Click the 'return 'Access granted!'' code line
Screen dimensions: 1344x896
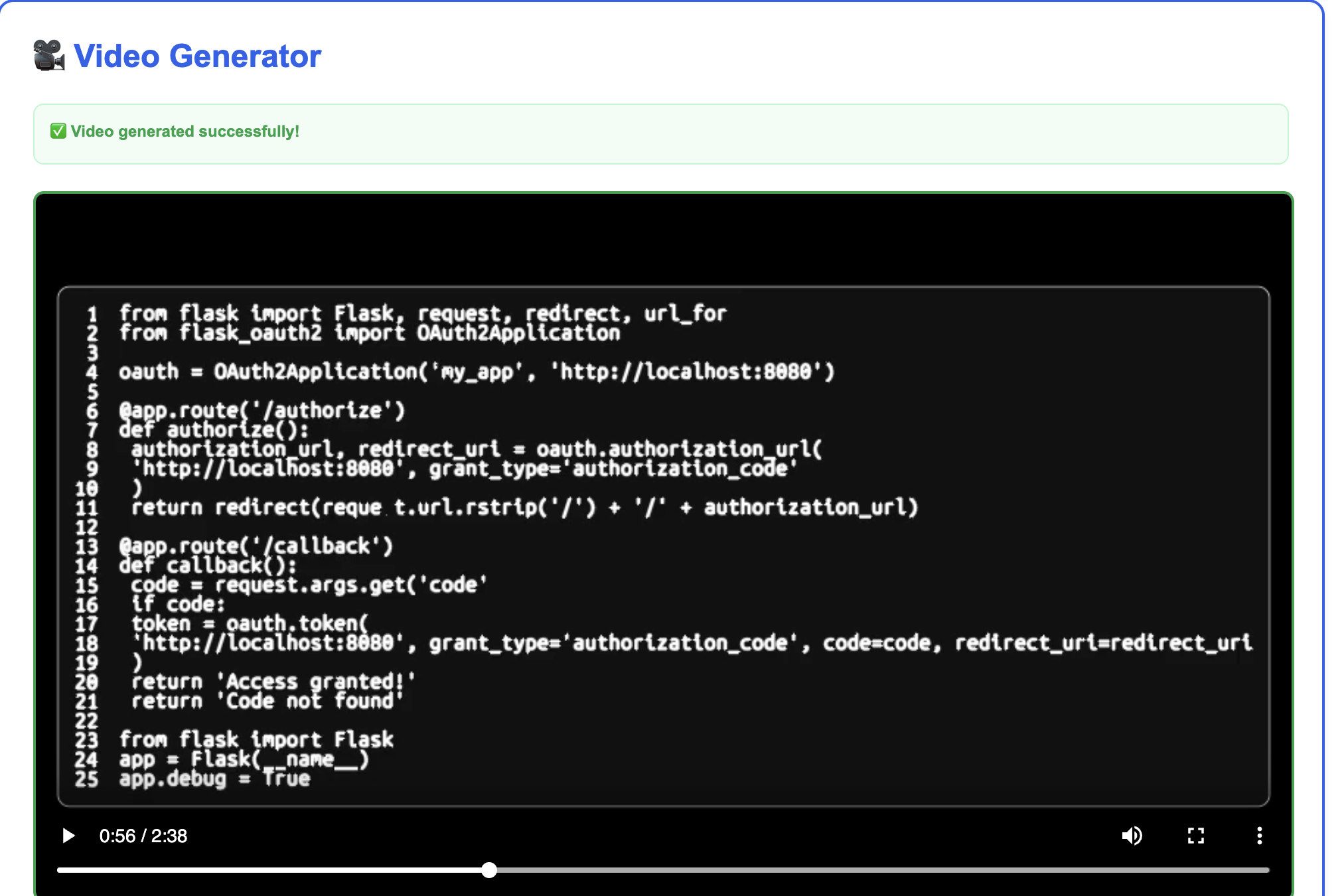pyautogui.click(x=272, y=682)
